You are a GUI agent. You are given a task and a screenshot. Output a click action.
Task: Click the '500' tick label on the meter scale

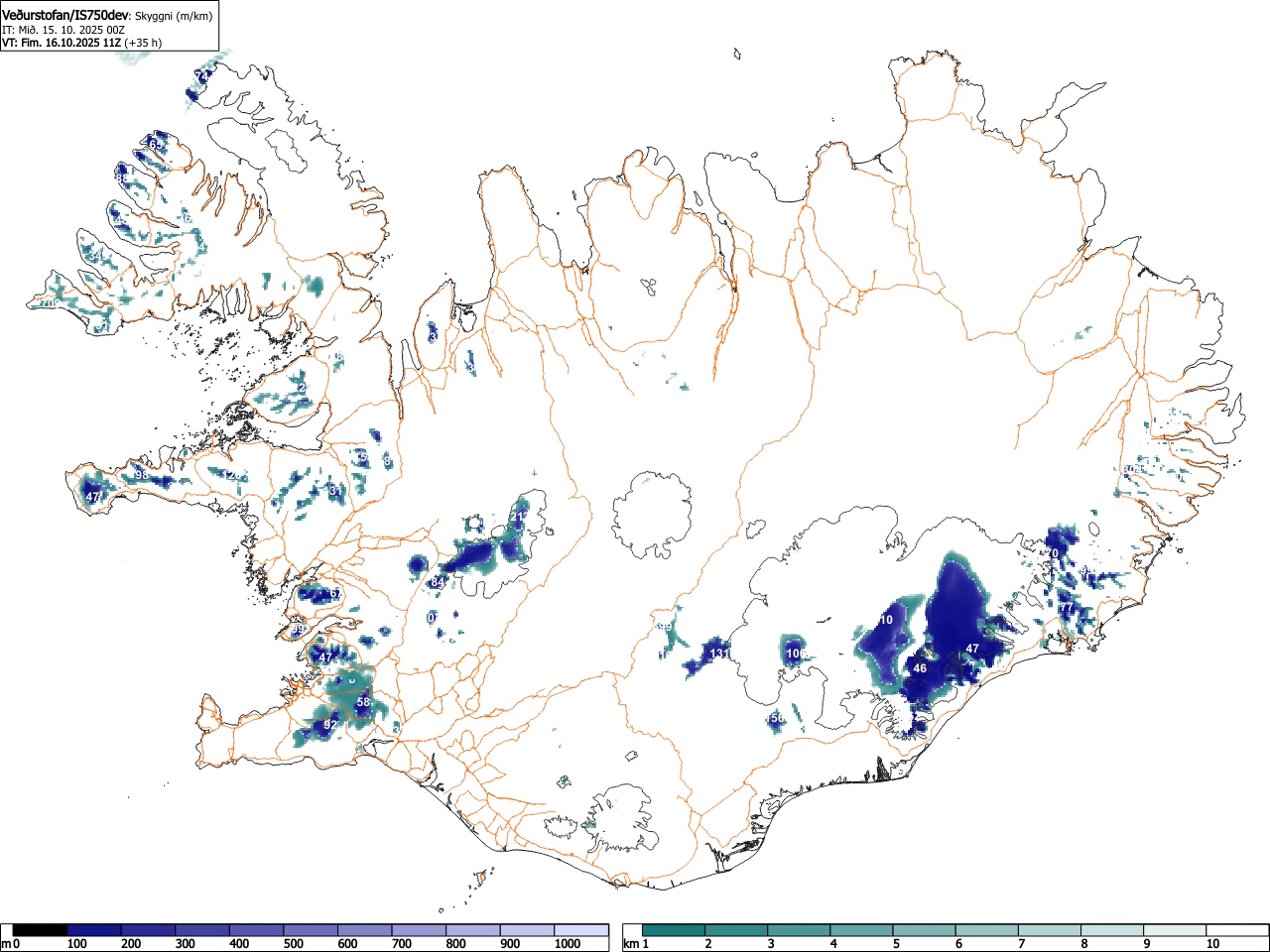pos(293,944)
